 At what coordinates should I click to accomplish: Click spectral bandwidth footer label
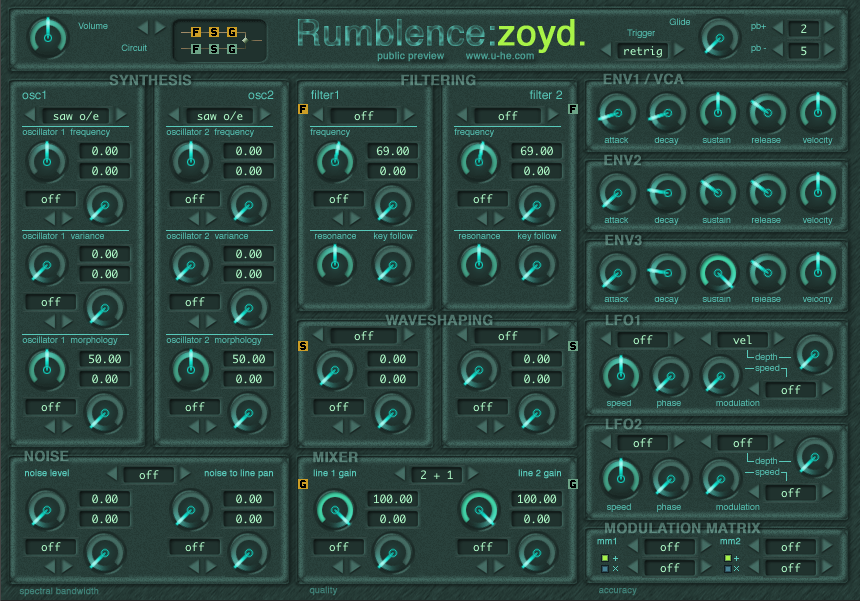point(59,591)
